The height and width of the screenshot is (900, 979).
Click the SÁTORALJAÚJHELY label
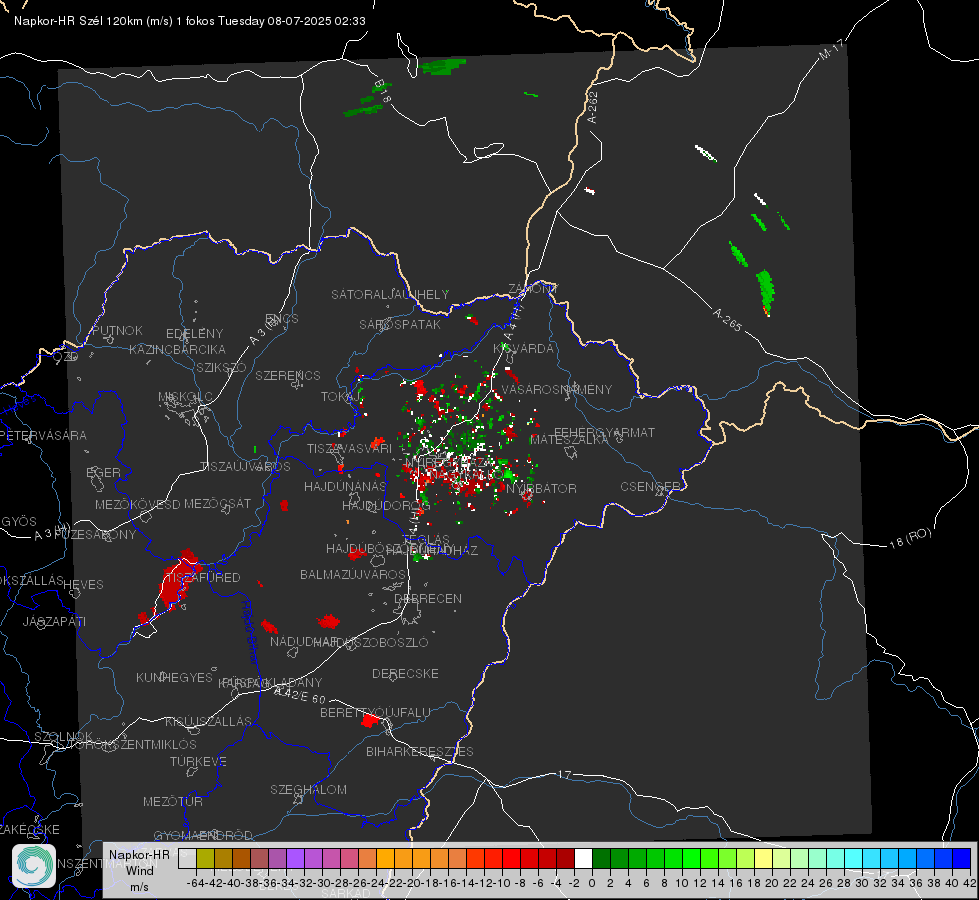pos(390,294)
